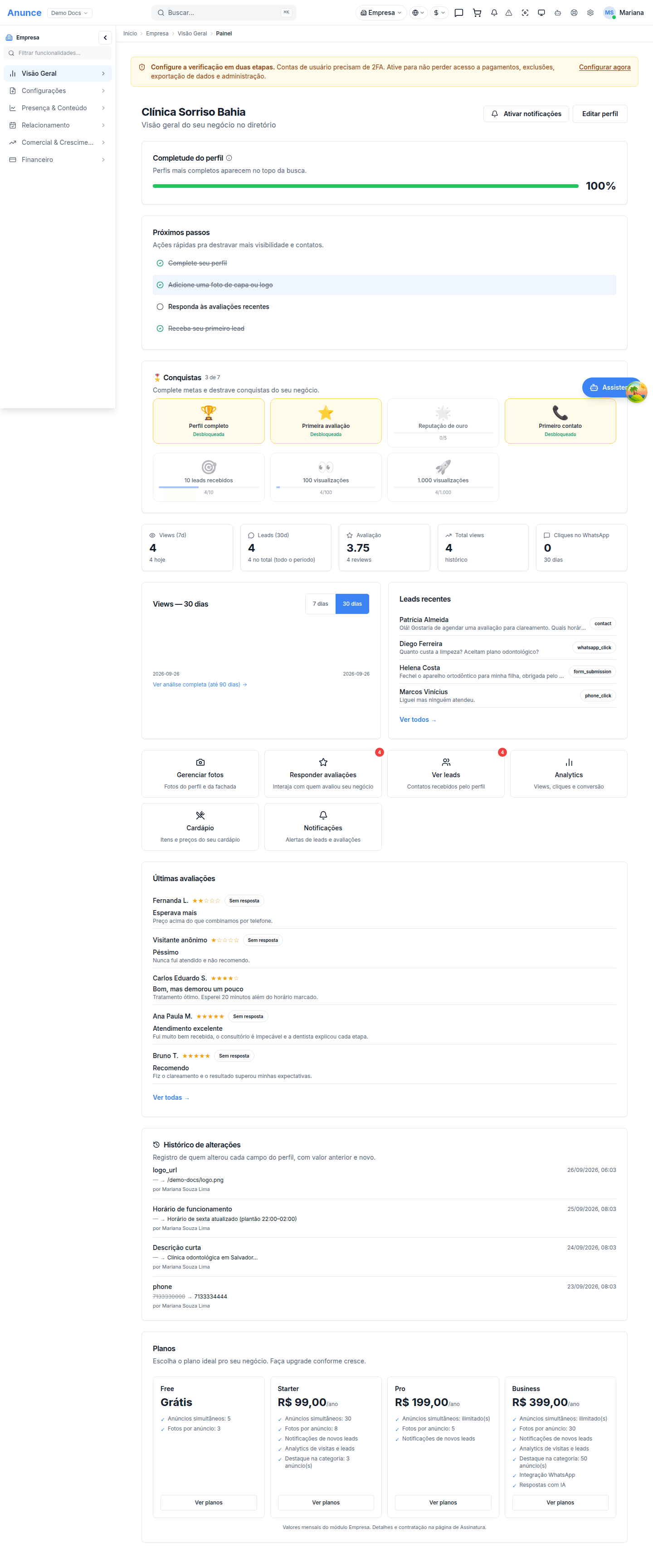653x1568 pixels.
Task: Collapse the sidebar with the chevron button
Action: [x=105, y=38]
